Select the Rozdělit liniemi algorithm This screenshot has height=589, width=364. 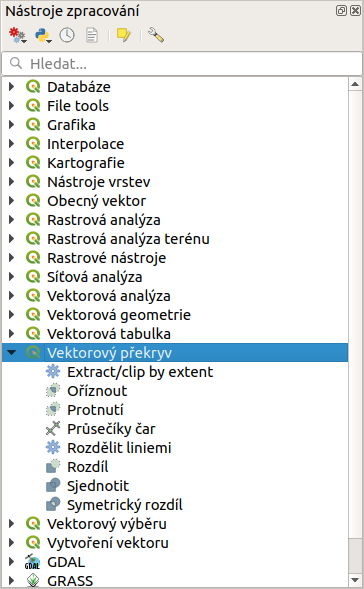(x=119, y=448)
